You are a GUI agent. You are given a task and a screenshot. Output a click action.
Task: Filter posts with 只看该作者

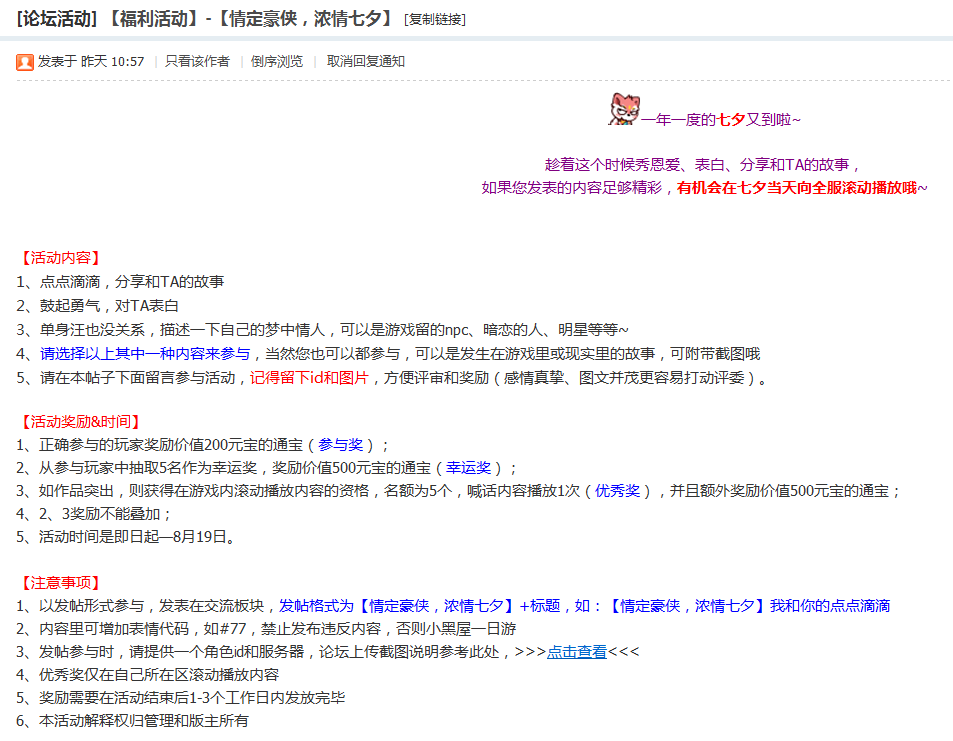click(197, 62)
